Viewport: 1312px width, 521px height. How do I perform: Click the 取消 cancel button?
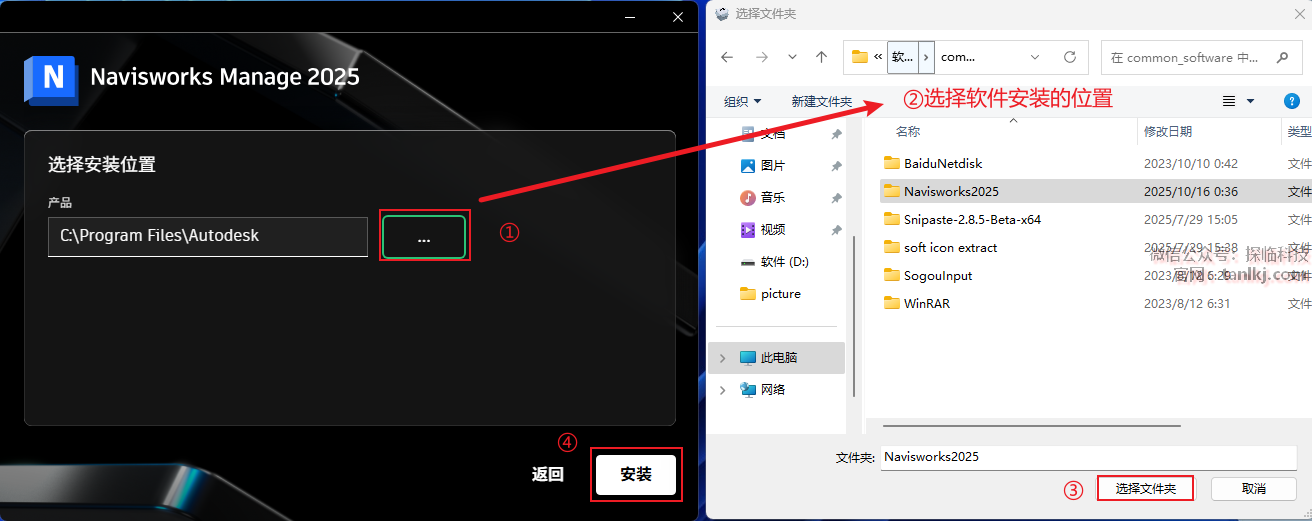click(1254, 488)
